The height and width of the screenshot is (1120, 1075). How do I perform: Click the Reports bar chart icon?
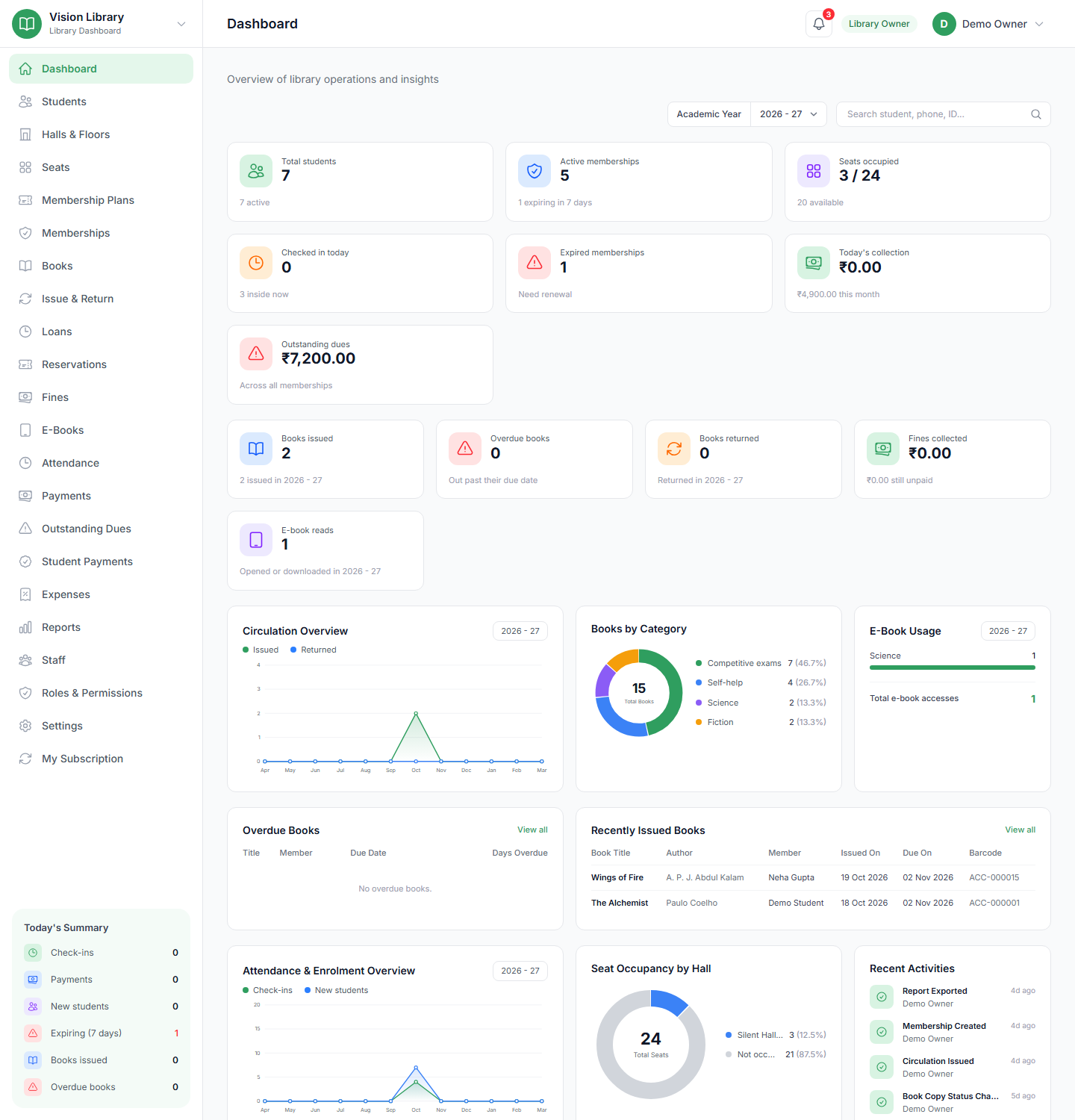coord(25,627)
